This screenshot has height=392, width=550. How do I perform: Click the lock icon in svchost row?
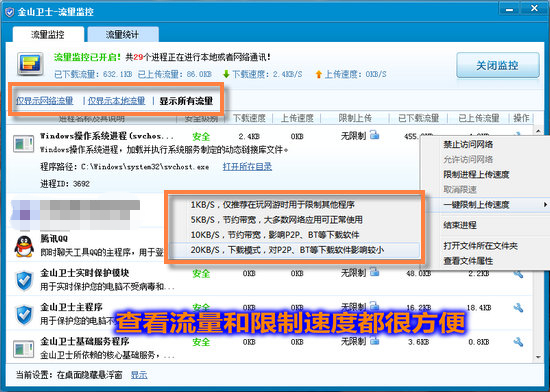coord(374,135)
